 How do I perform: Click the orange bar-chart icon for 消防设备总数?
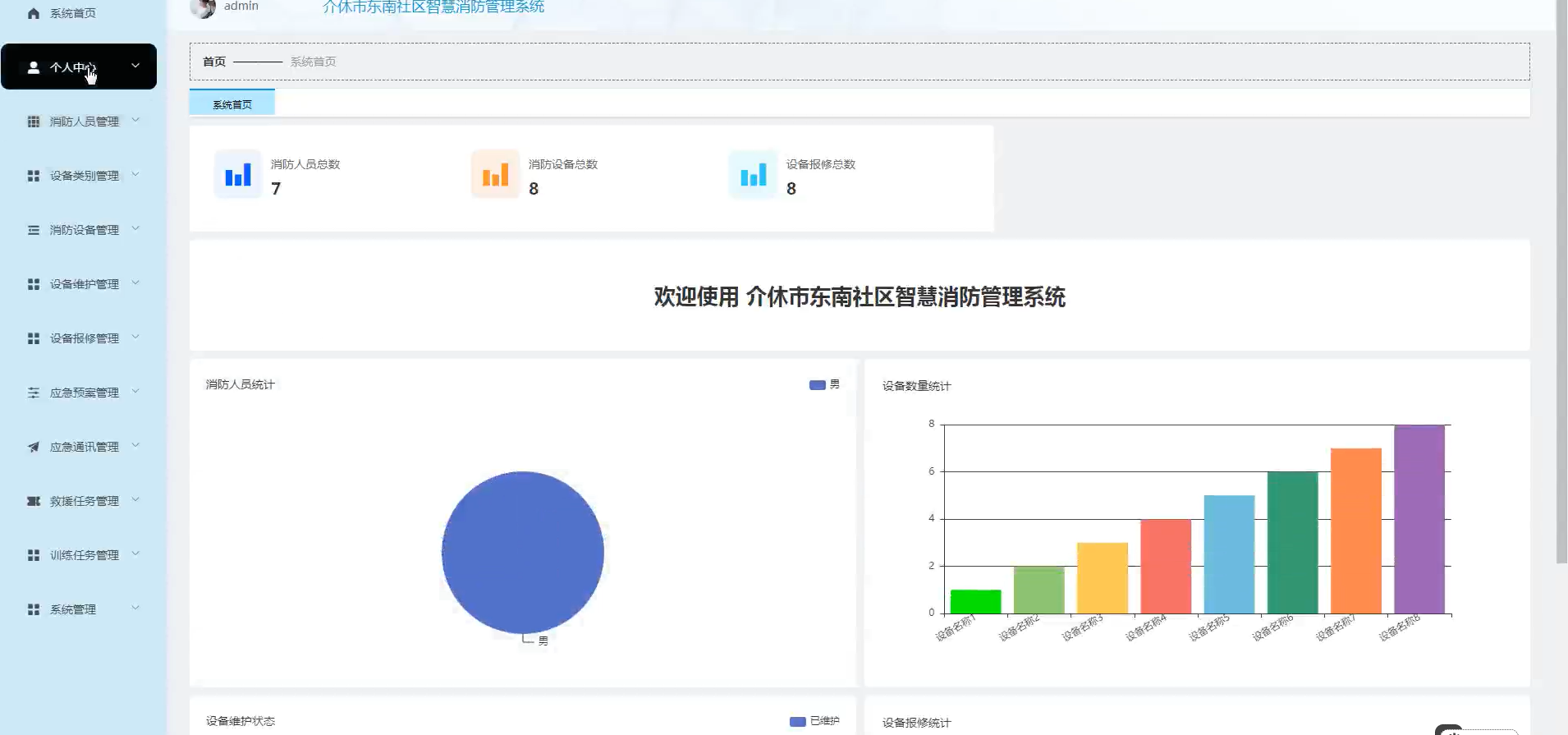tap(495, 174)
